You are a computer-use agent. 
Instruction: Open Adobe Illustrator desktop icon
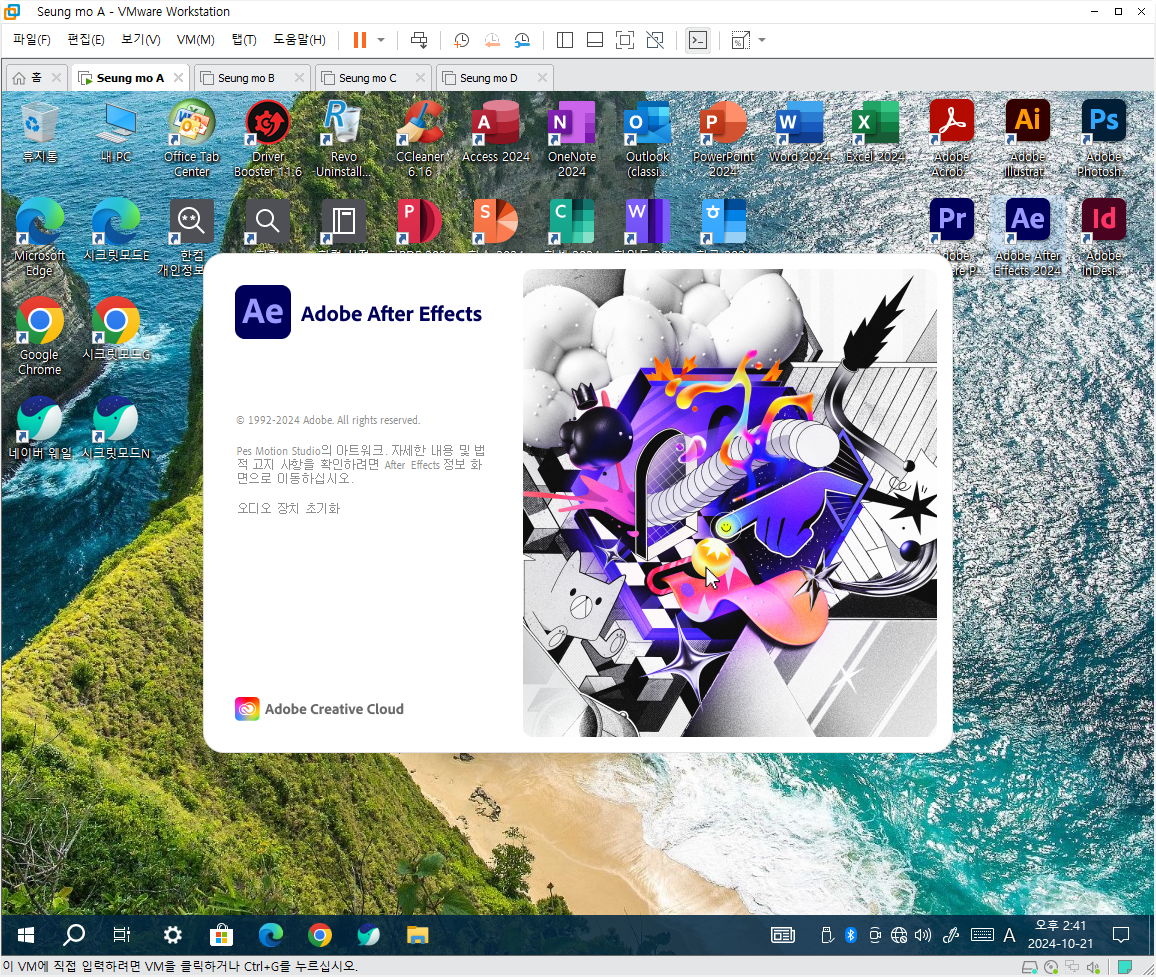click(x=1028, y=139)
